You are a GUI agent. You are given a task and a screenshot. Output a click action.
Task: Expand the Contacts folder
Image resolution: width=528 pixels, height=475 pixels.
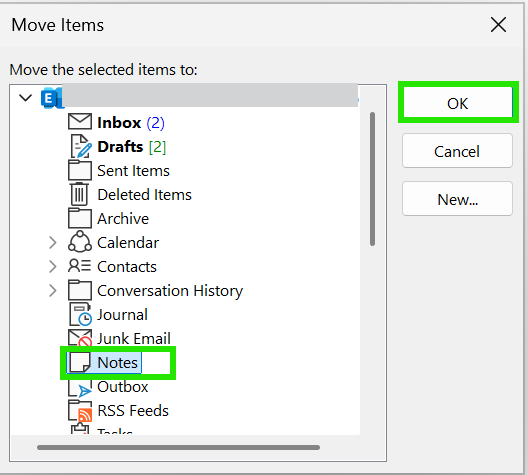(x=53, y=267)
